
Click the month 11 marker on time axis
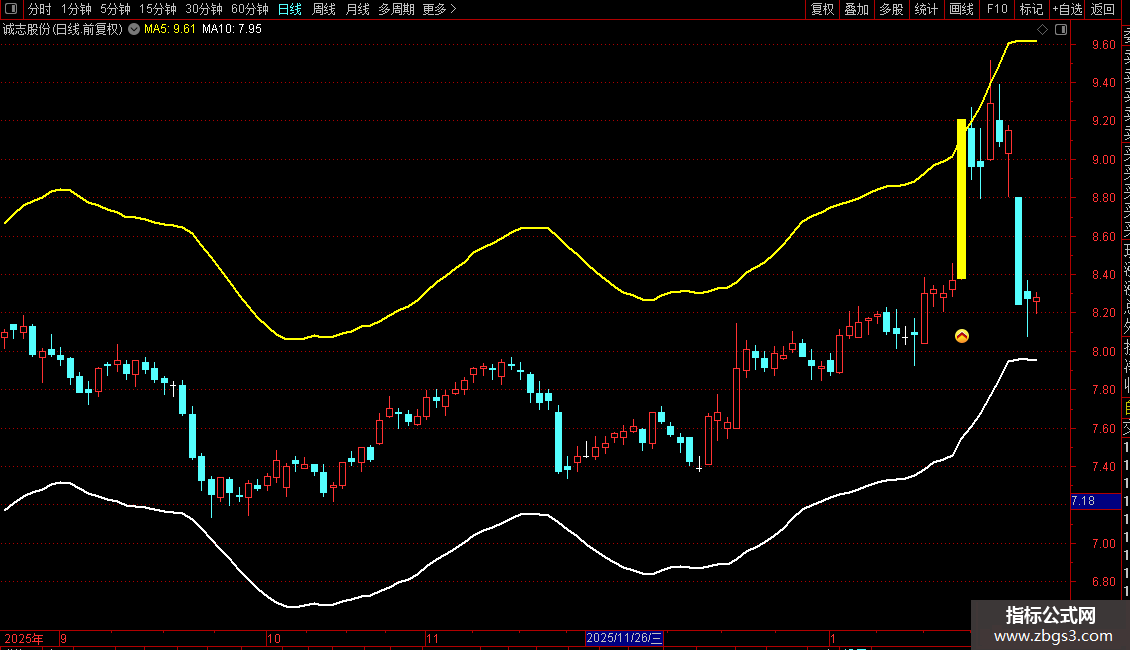(432, 638)
